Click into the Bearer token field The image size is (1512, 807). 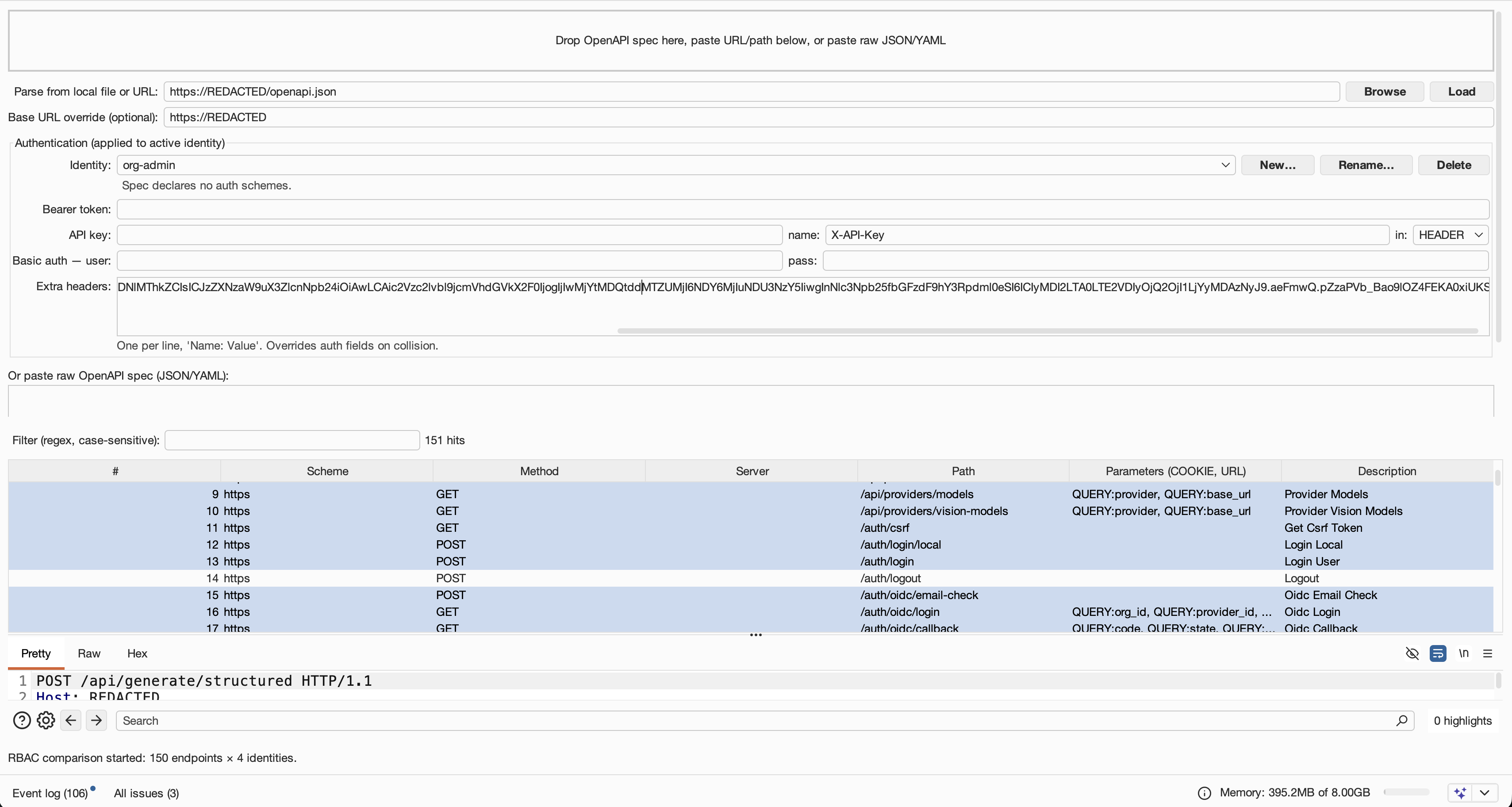tap(803, 210)
